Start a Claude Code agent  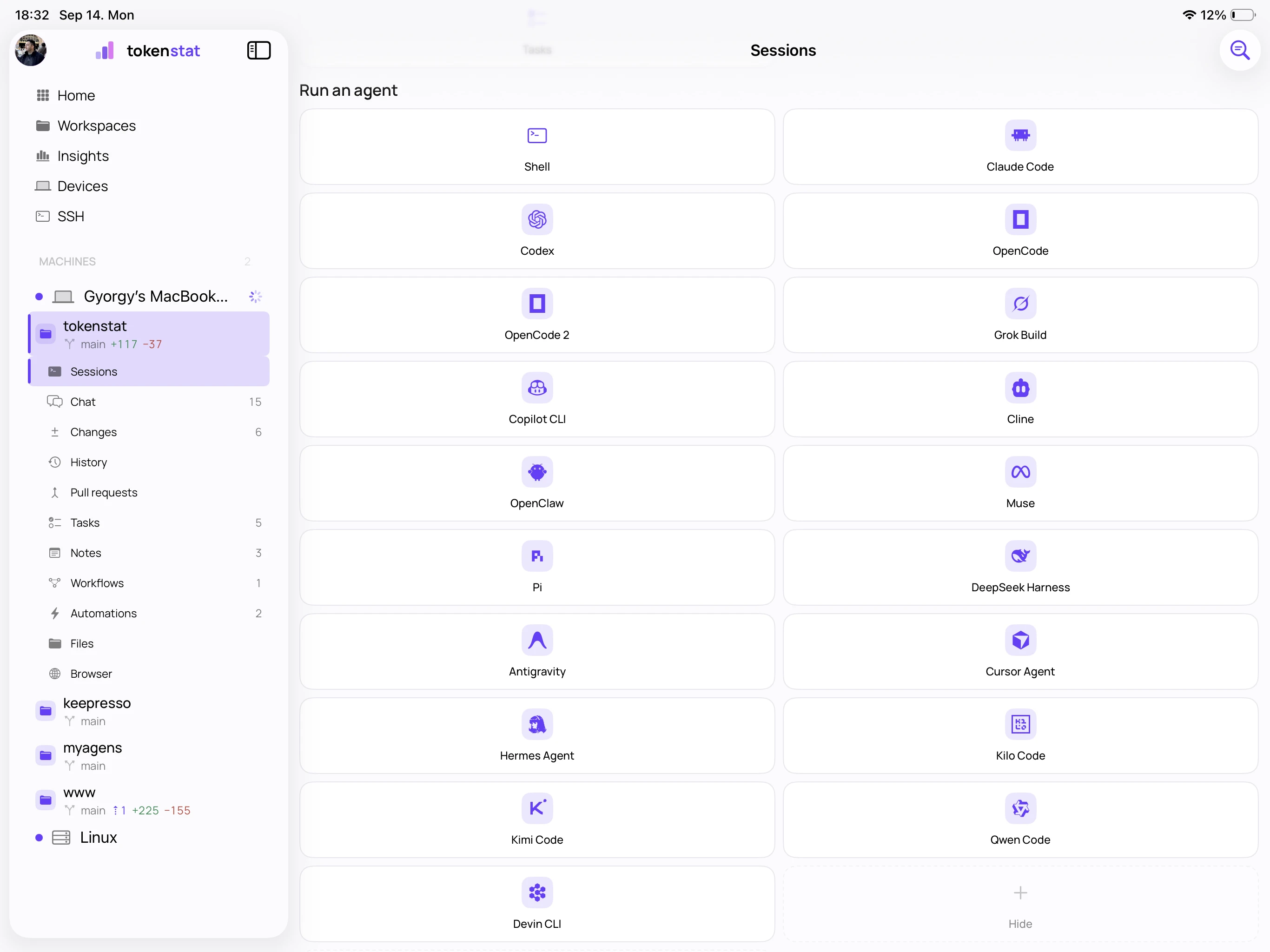point(1020,146)
